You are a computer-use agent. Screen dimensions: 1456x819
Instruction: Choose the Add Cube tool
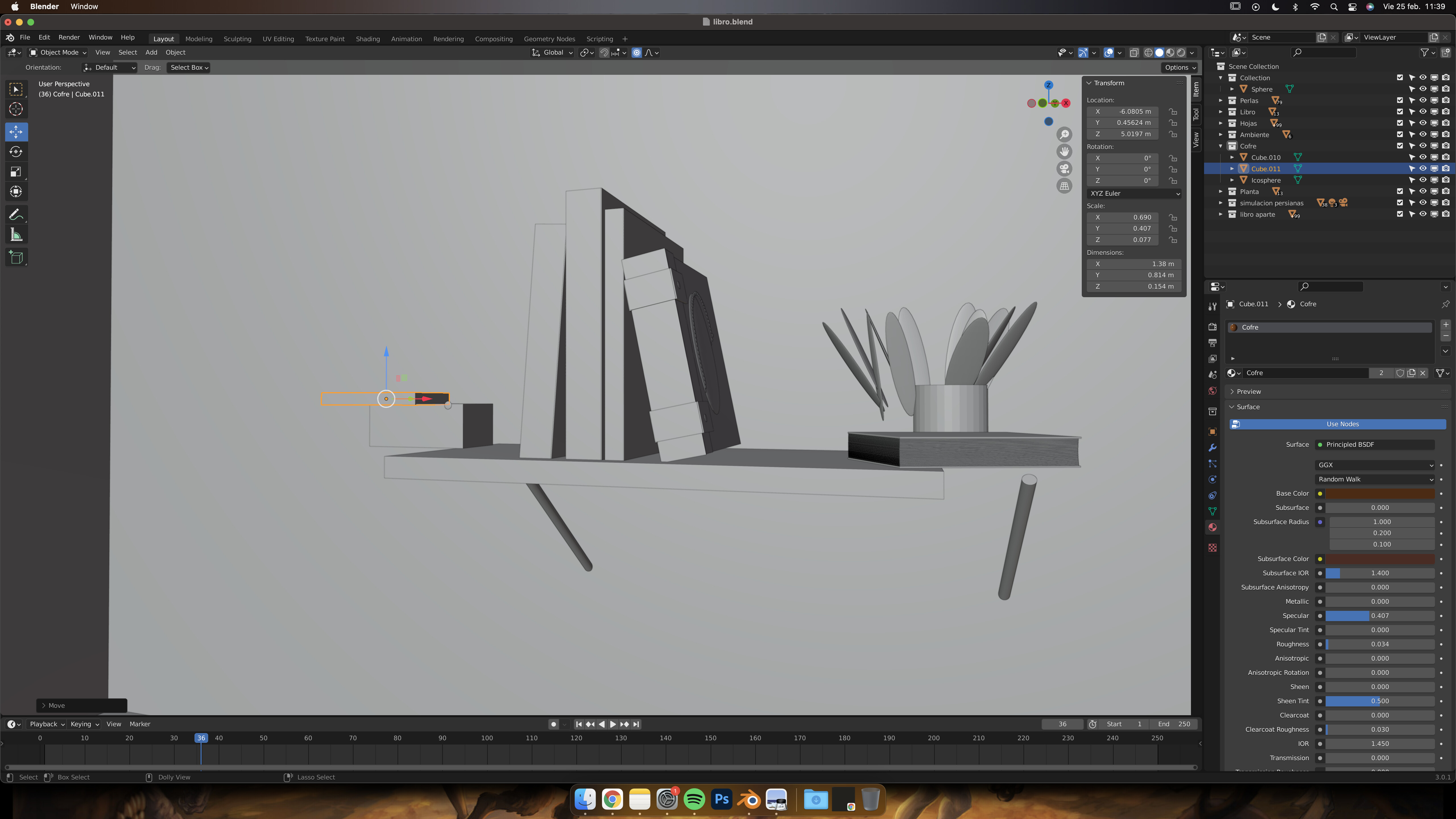click(x=16, y=258)
